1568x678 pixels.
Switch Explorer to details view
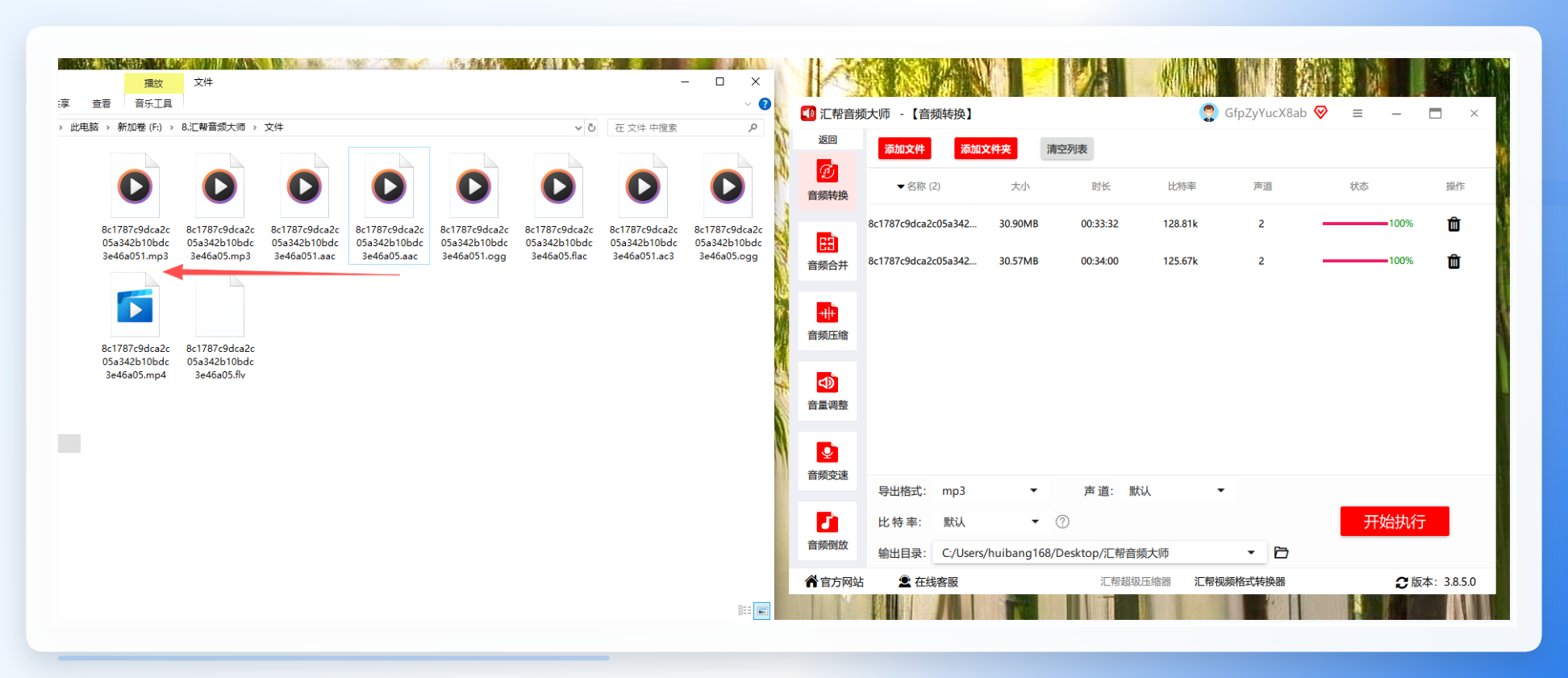(744, 610)
